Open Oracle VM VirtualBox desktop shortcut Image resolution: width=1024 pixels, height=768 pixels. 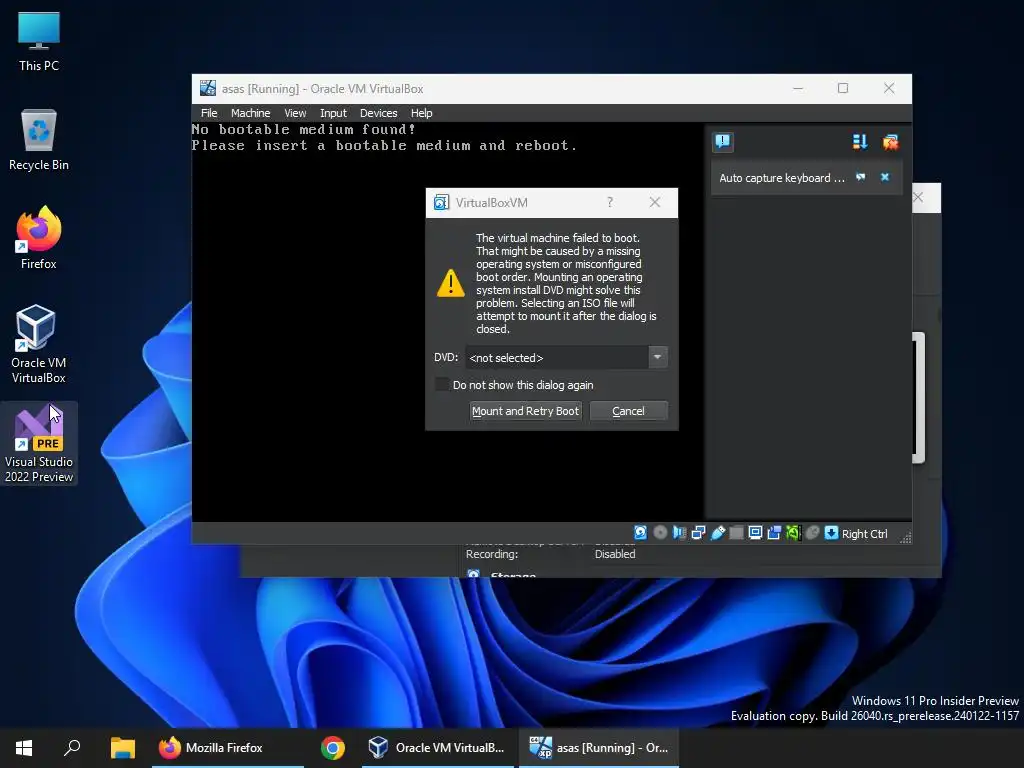39,344
